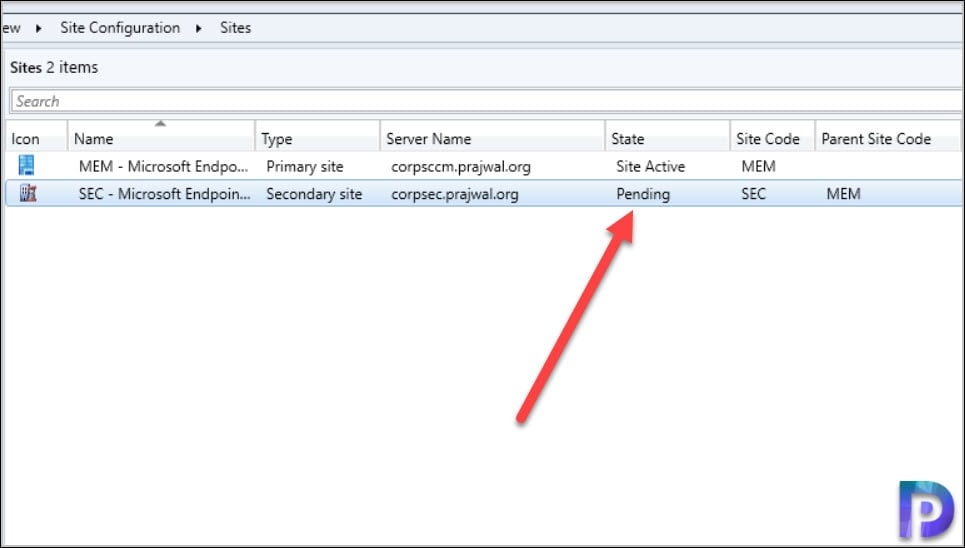Expand the breadcrumb arrow before Site Configuration
The image size is (965, 548).
(x=39, y=28)
